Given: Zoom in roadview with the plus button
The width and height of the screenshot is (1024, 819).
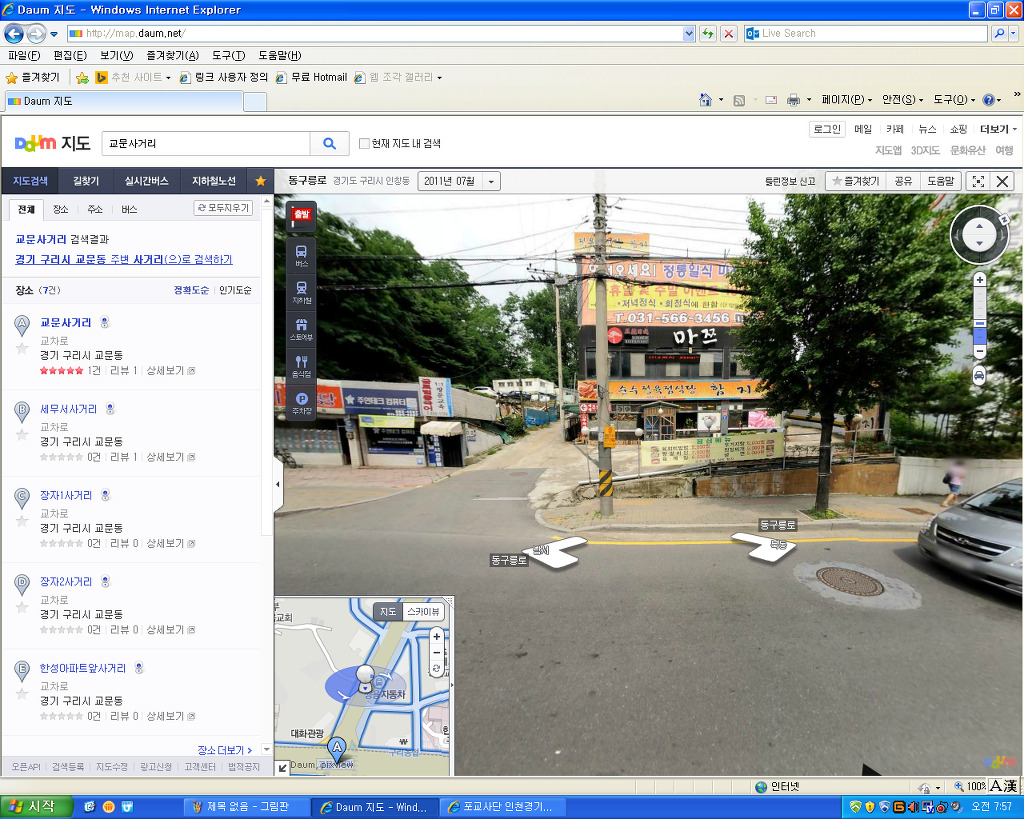Looking at the screenshot, I should (x=980, y=280).
